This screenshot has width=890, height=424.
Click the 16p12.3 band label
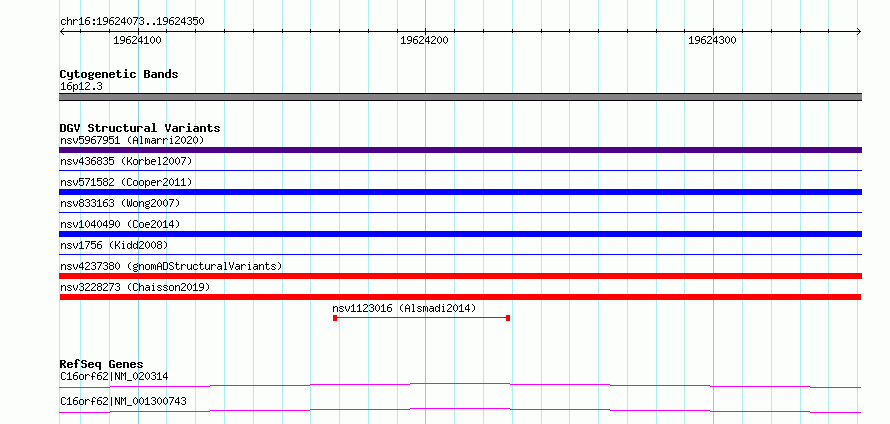pyautogui.click(x=81, y=87)
